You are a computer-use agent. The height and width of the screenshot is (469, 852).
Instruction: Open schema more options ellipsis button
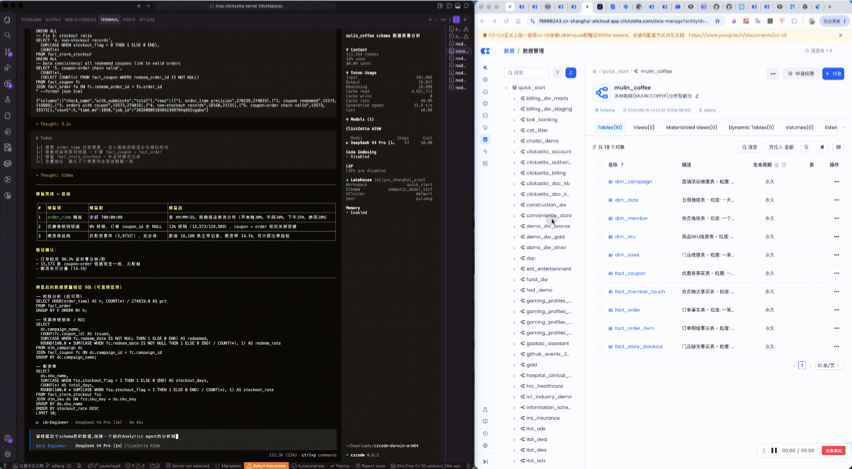[773, 73]
